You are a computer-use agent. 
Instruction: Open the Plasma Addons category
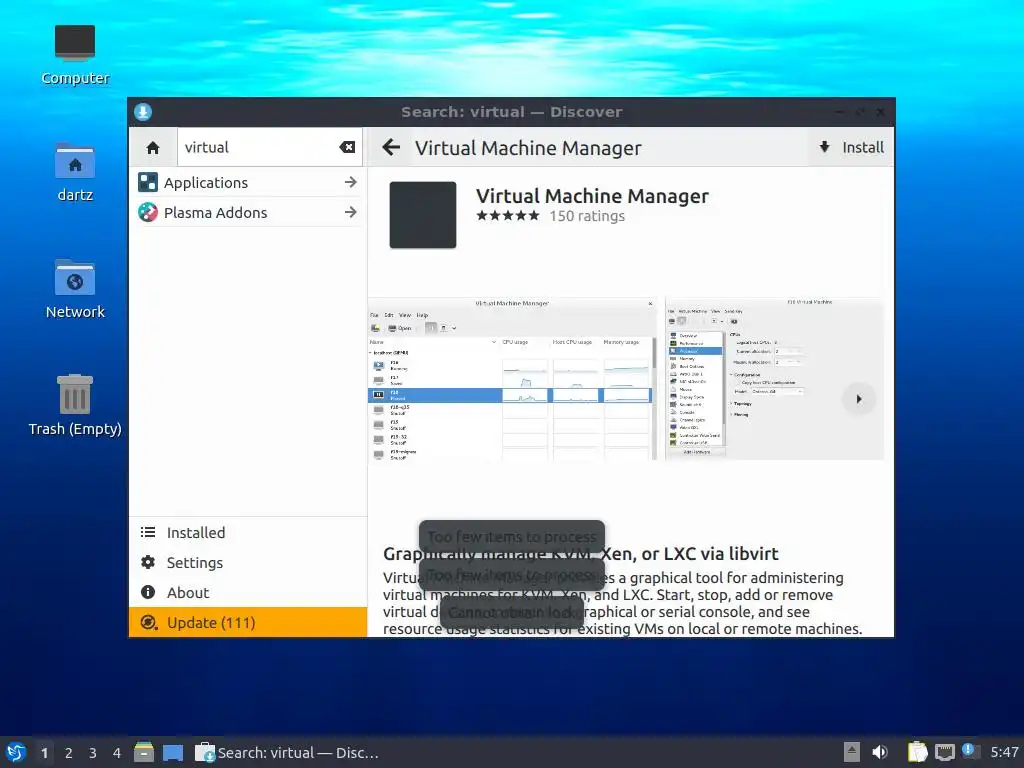[248, 213]
